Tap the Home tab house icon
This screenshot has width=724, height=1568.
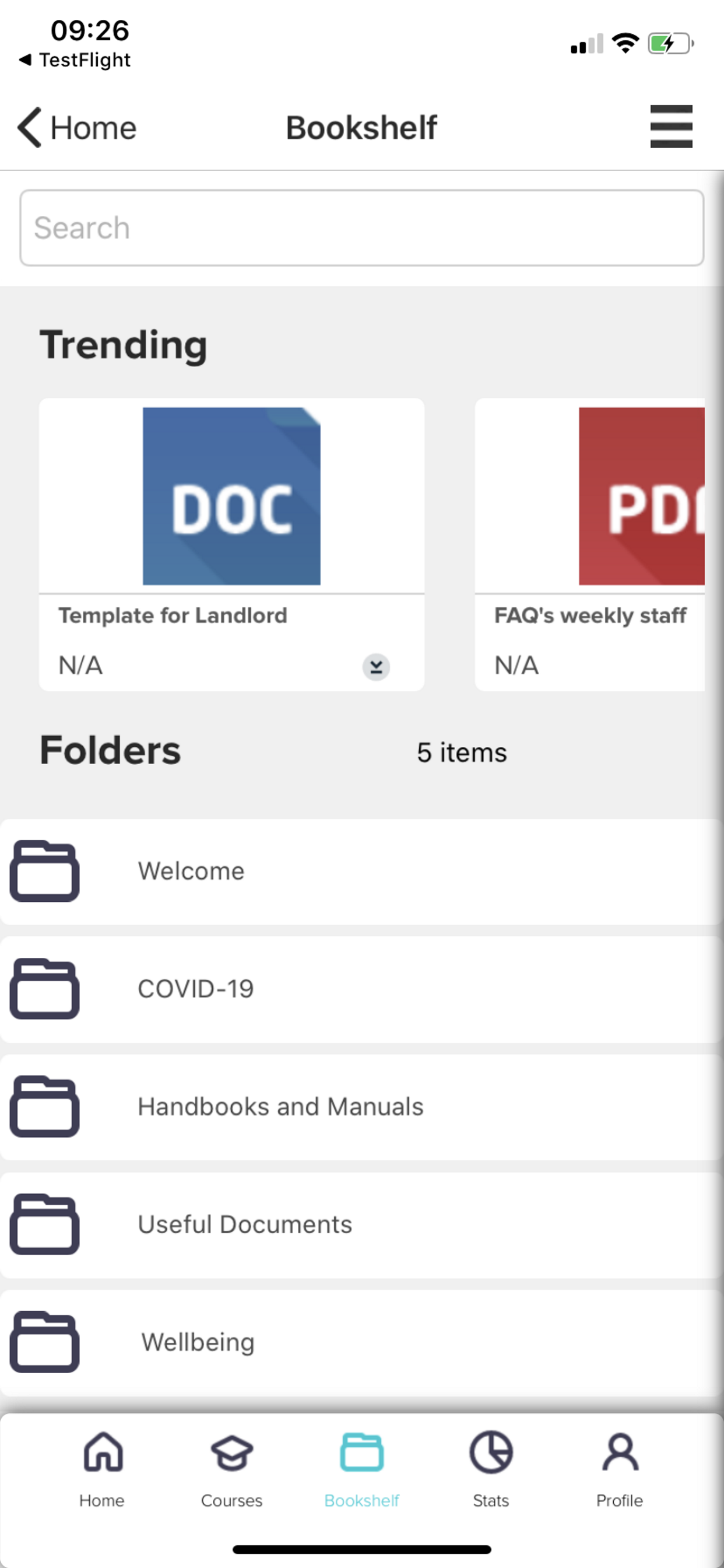click(x=103, y=1452)
